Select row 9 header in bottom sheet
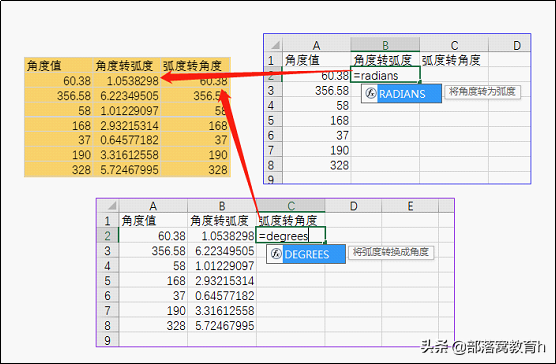556x364 pixels. click(x=108, y=340)
